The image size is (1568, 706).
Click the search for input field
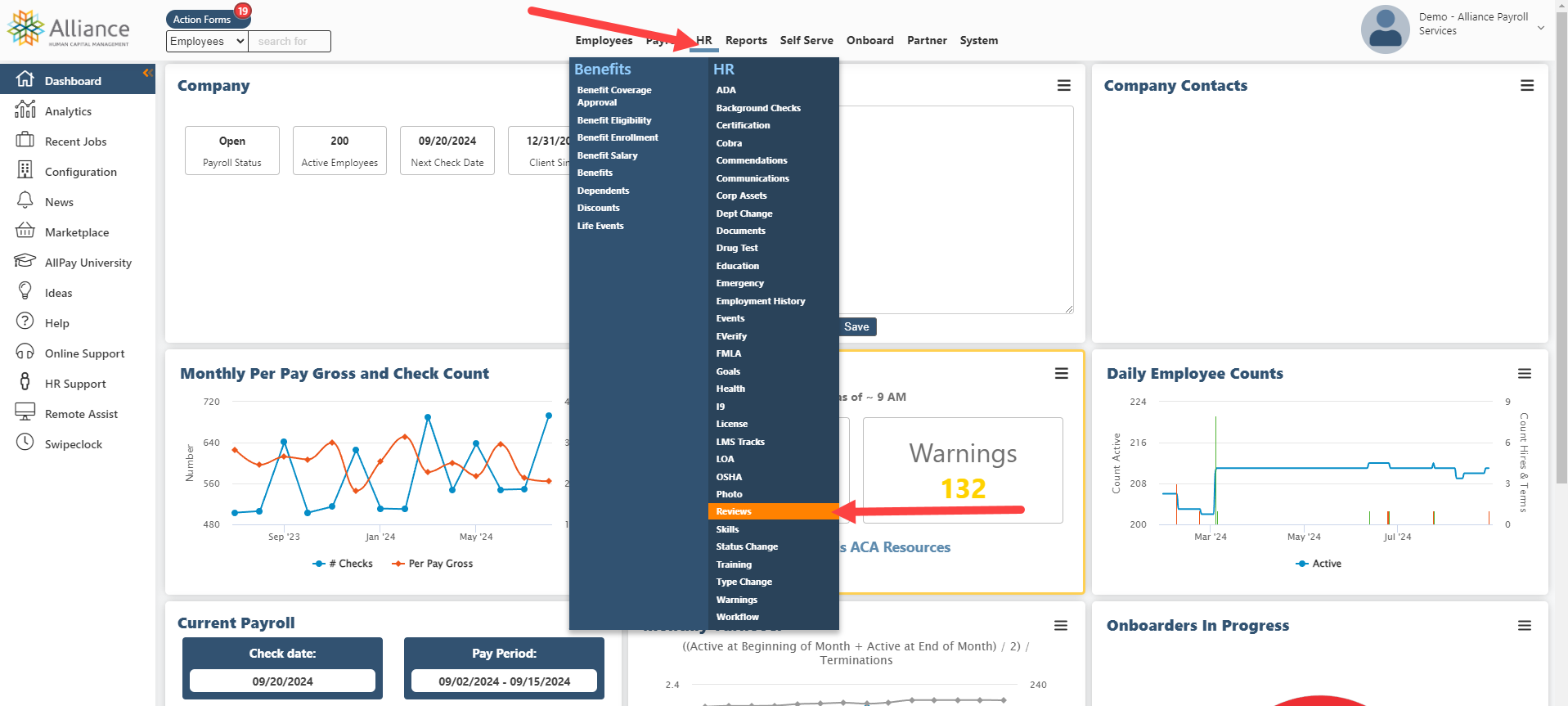pos(290,41)
